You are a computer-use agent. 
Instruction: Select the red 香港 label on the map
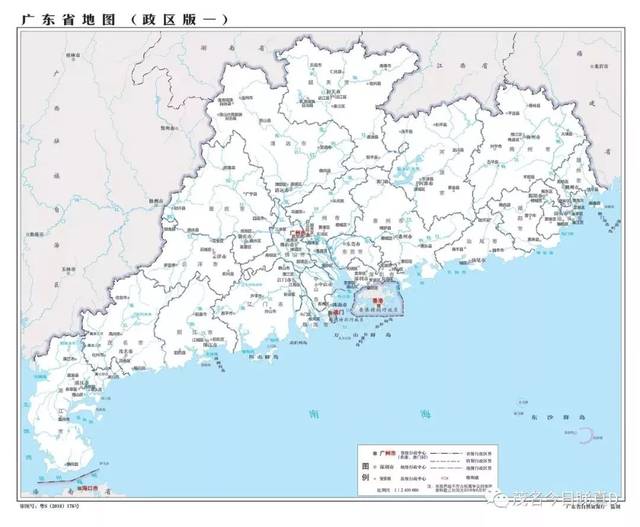(379, 301)
